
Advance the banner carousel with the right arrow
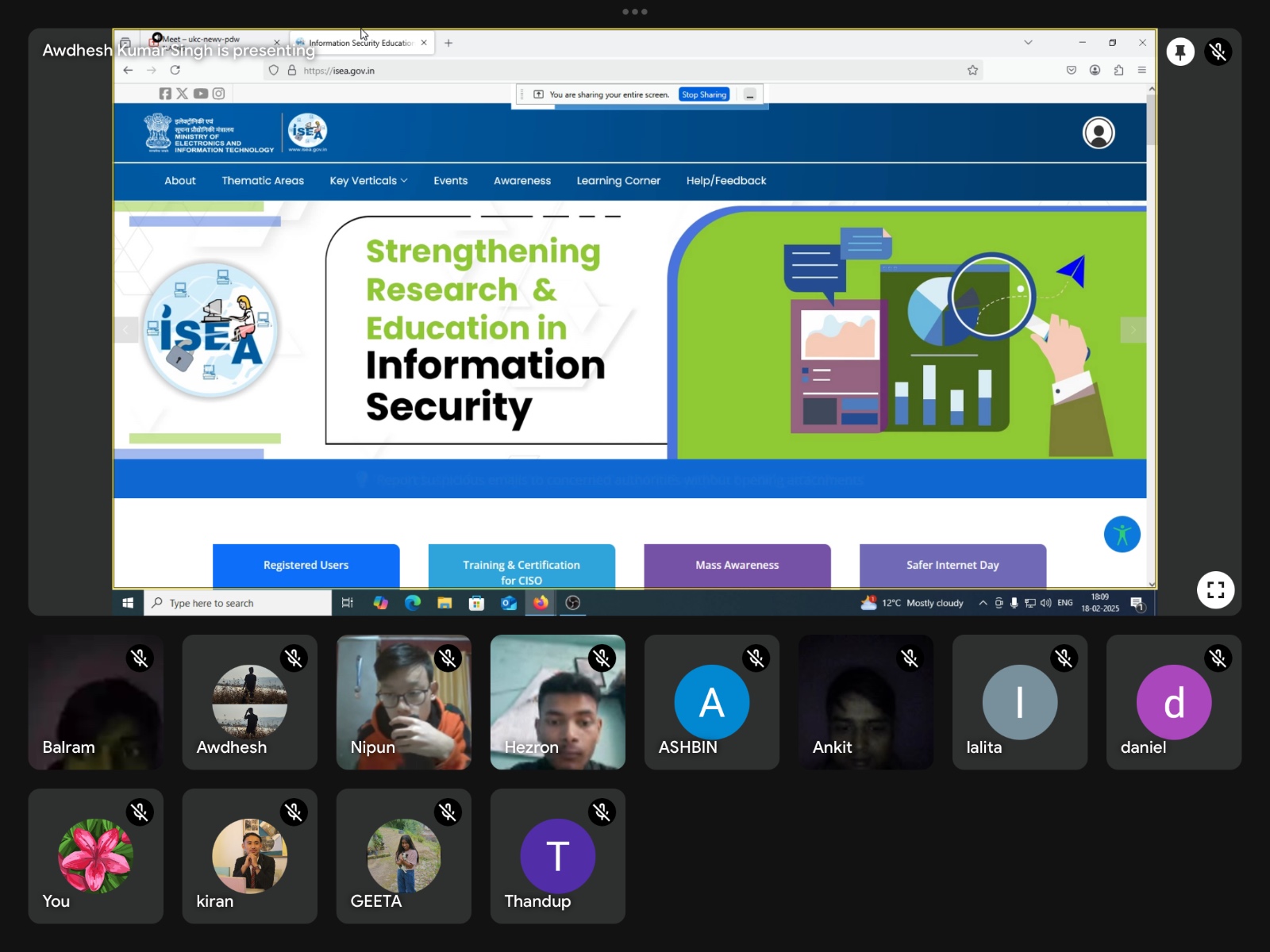[1133, 329]
